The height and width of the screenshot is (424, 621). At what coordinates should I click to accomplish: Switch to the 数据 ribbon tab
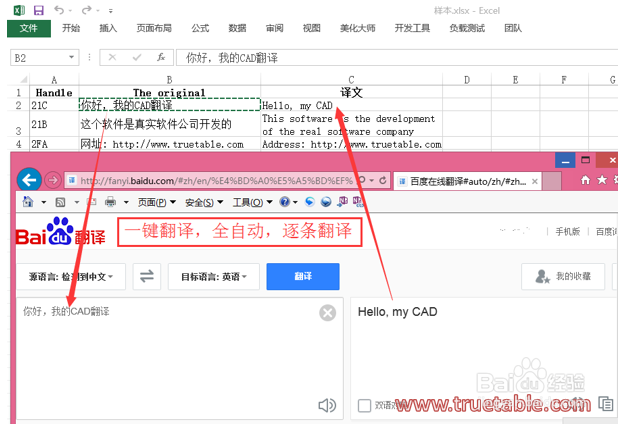(237, 28)
